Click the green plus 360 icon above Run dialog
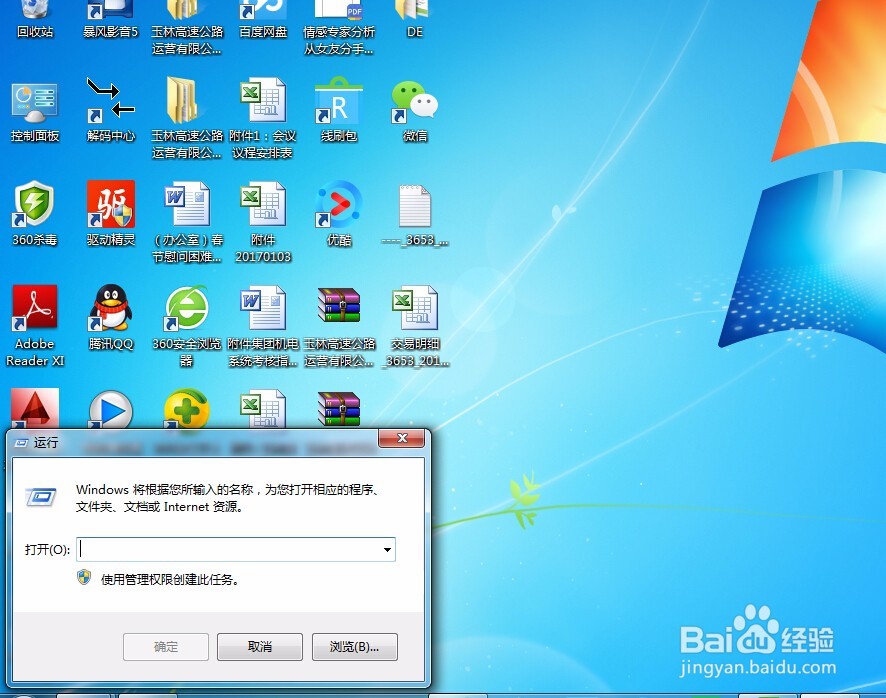This screenshot has width=886, height=698. (187, 409)
